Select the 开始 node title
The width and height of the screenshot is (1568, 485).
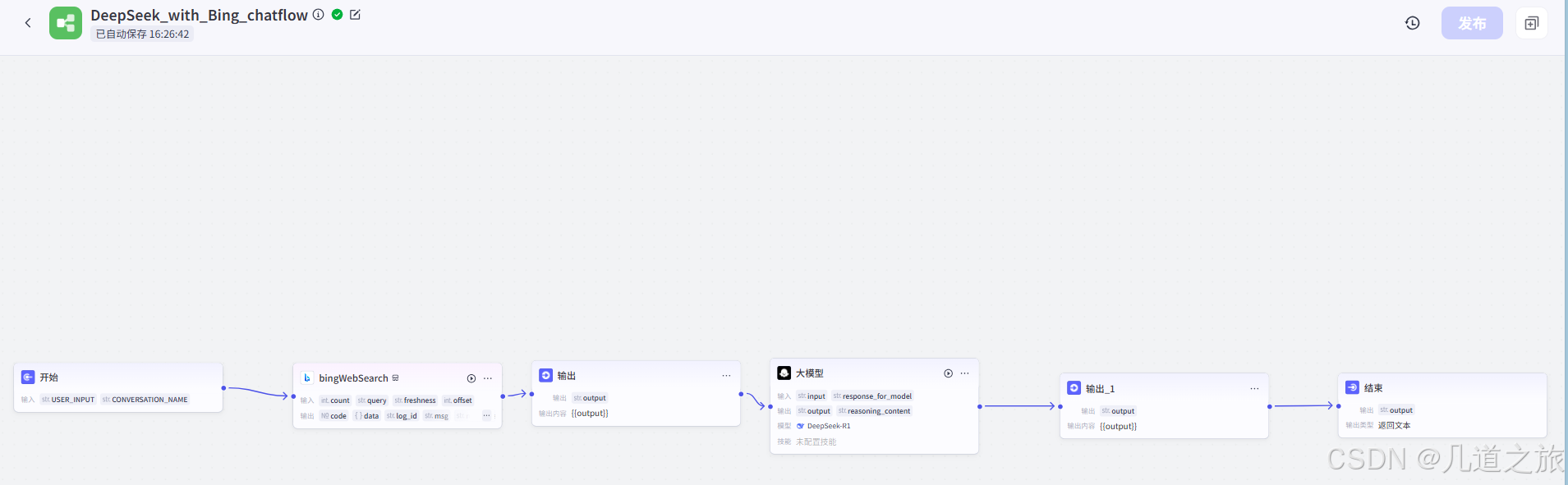(49, 377)
